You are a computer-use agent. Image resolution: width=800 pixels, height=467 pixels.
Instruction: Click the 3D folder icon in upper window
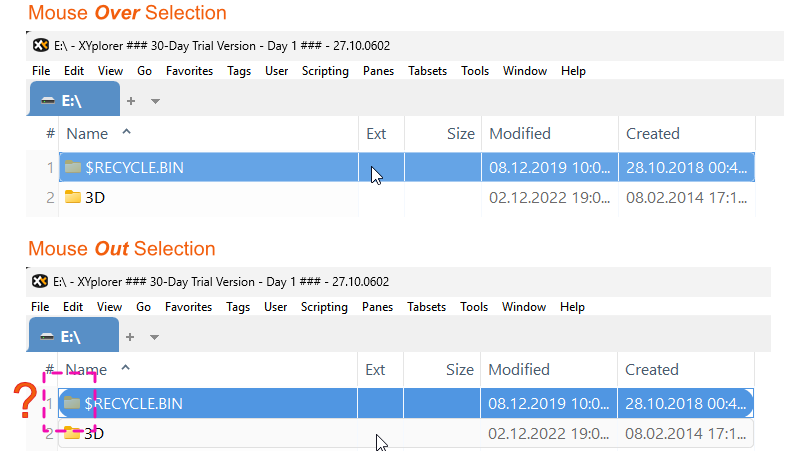click(x=73, y=197)
